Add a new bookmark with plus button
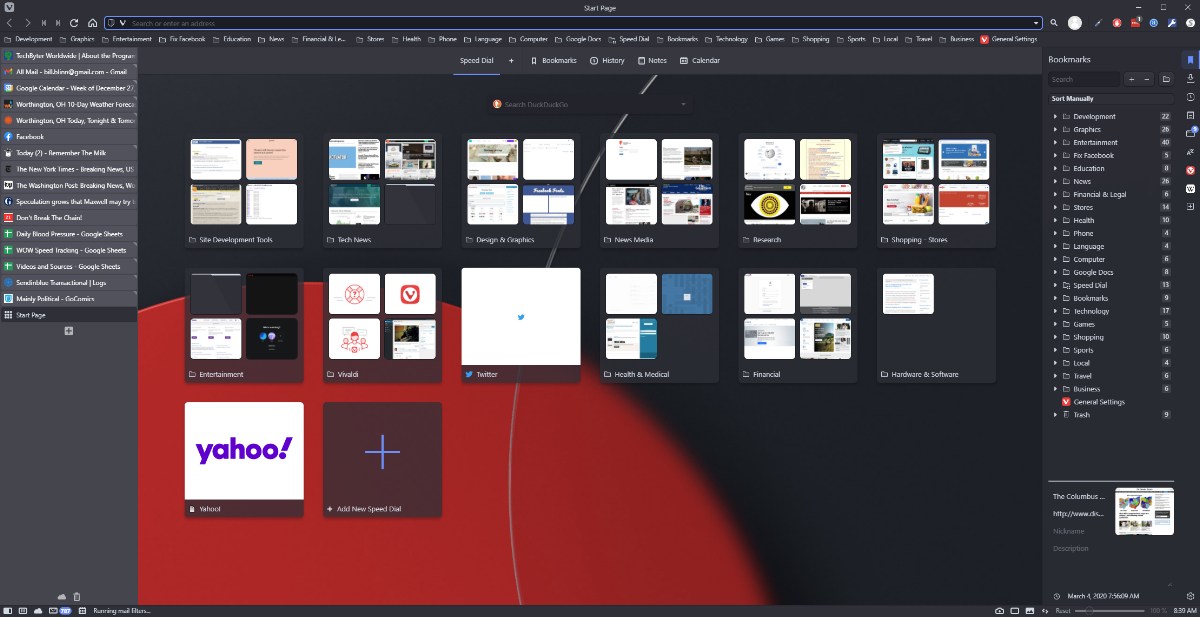 (1131, 79)
